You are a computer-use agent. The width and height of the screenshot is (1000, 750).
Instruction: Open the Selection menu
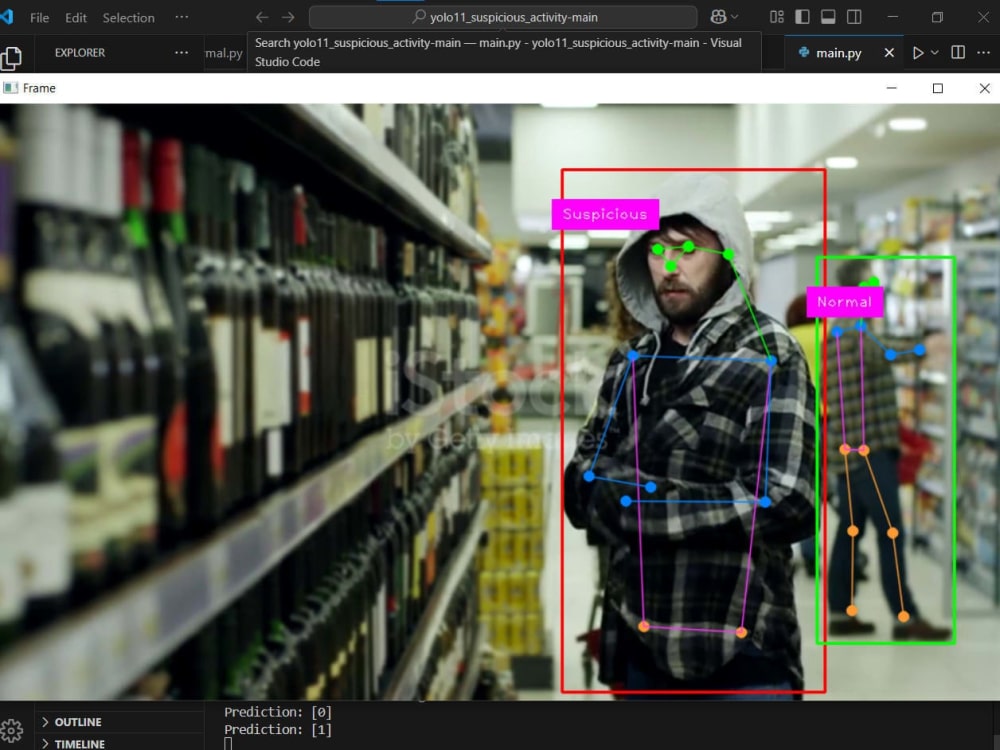click(x=128, y=18)
